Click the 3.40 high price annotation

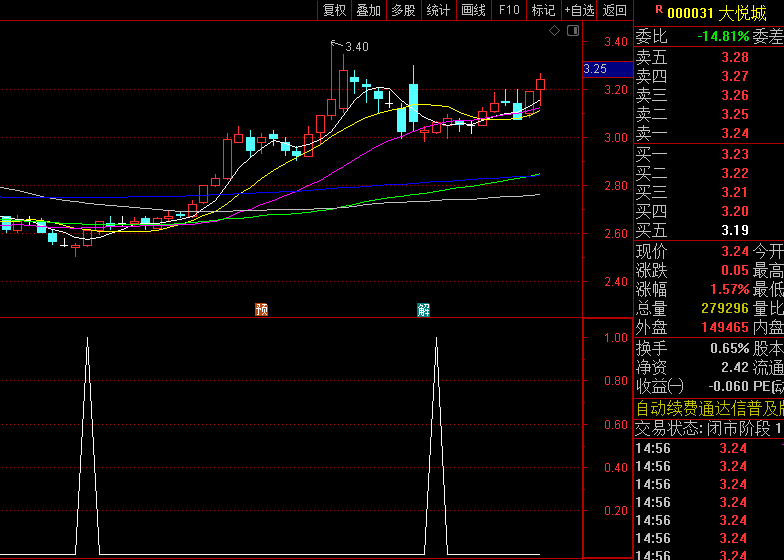click(356, 47)
